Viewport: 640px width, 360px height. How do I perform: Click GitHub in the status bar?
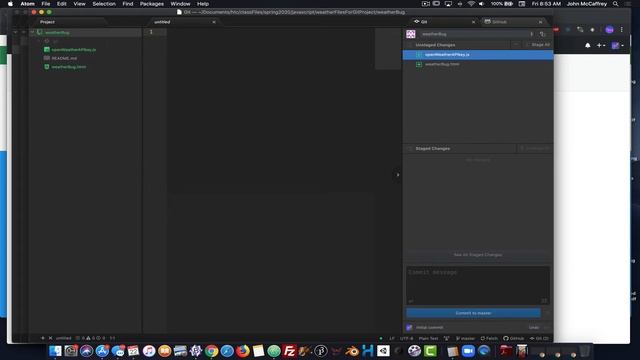tap(513, 338)
